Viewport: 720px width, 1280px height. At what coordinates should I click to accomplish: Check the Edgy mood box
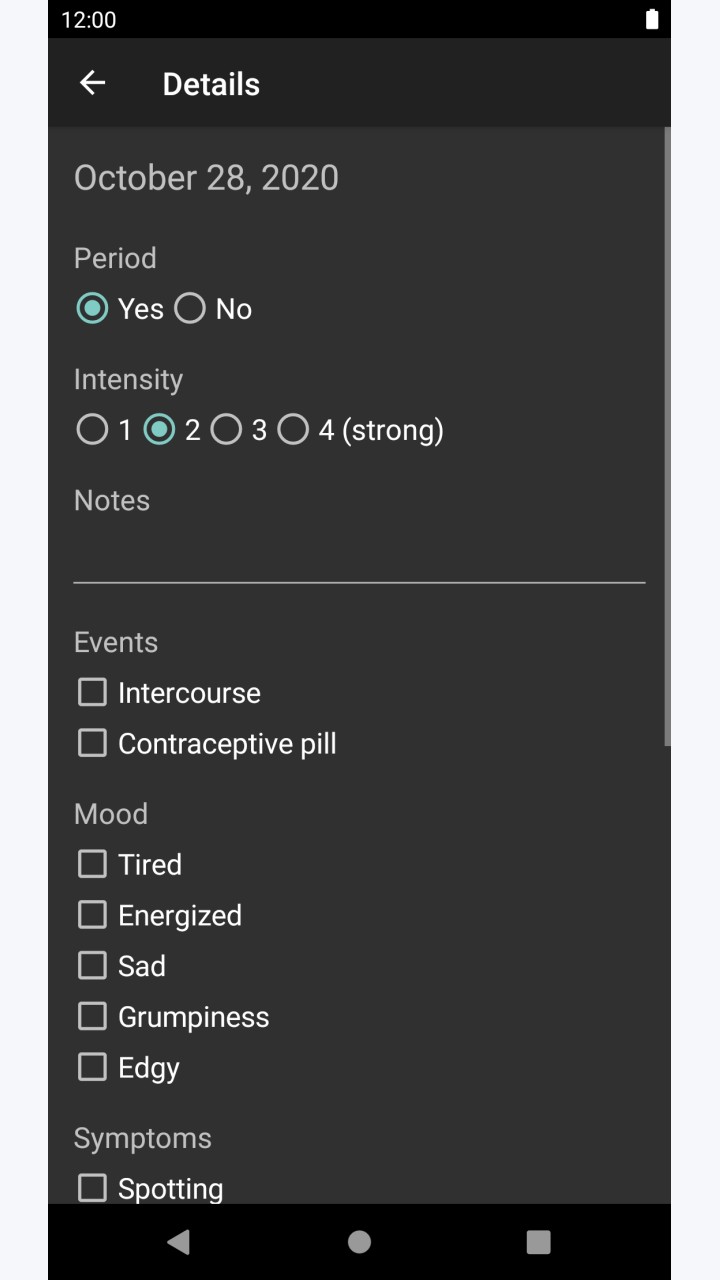pyautogui.click(x=128, y=1067)
